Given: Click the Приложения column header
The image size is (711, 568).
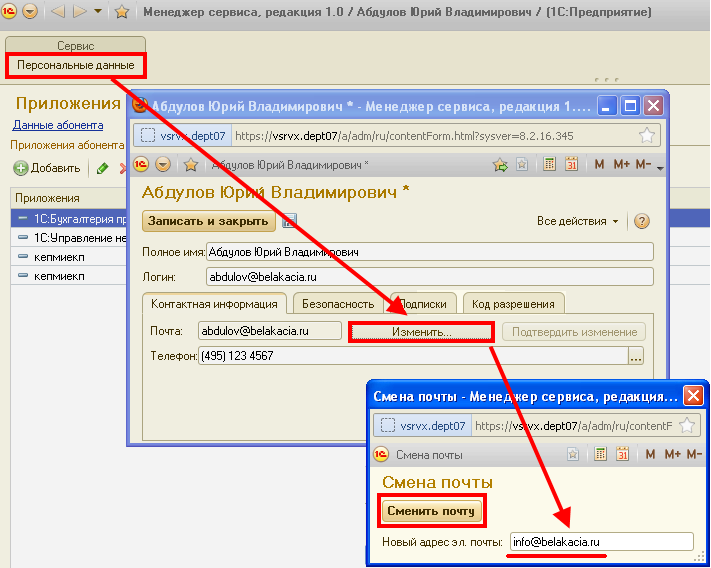Looking at the screenshot, I should [x=69, y=198].
